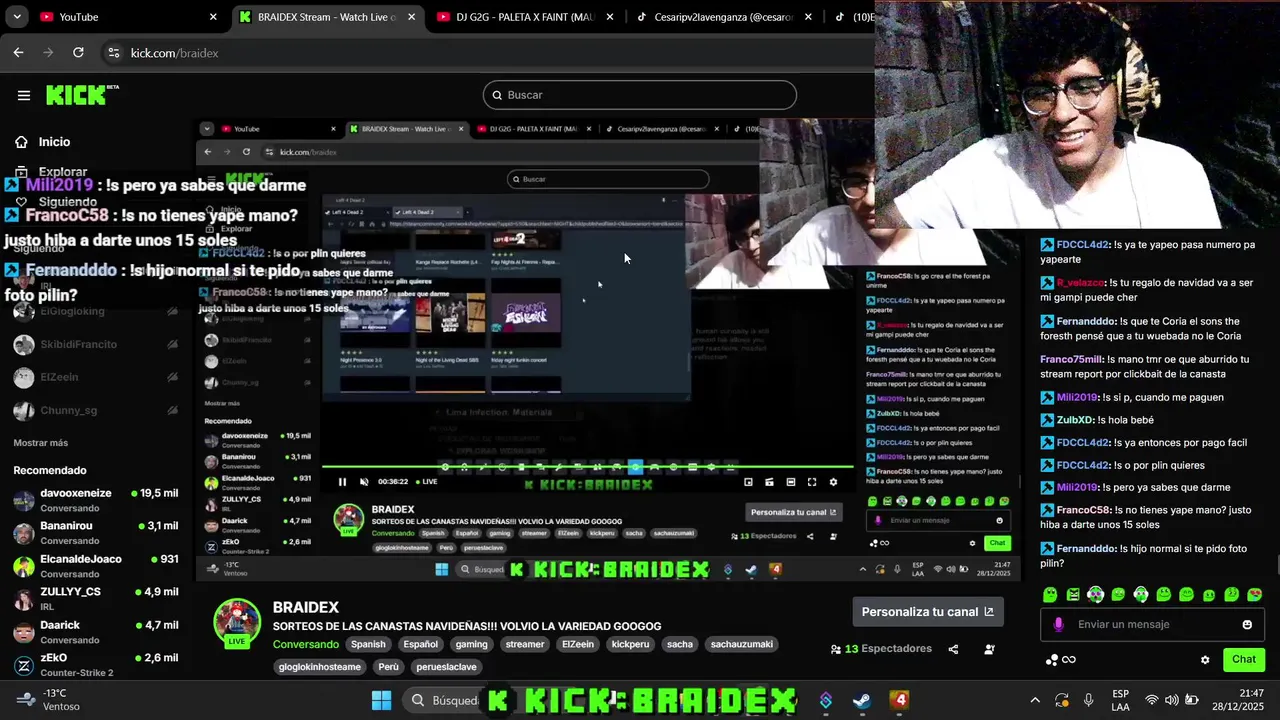The height and width of the screenshot is (720, 1280).
Task: Reload the page
Action: 78,53
